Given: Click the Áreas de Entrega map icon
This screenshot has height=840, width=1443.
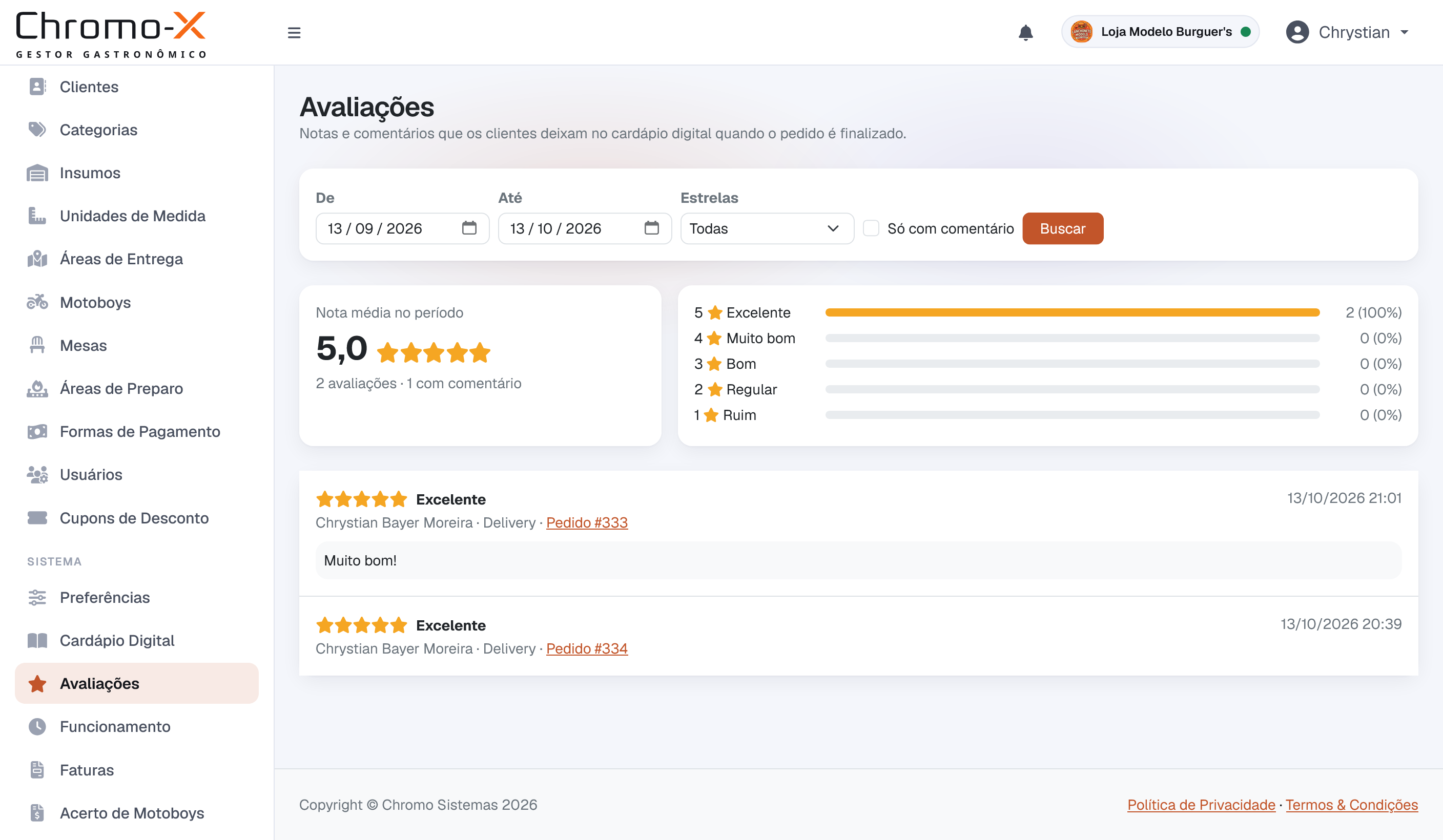Looking at the screenshot, I should 37,259.
